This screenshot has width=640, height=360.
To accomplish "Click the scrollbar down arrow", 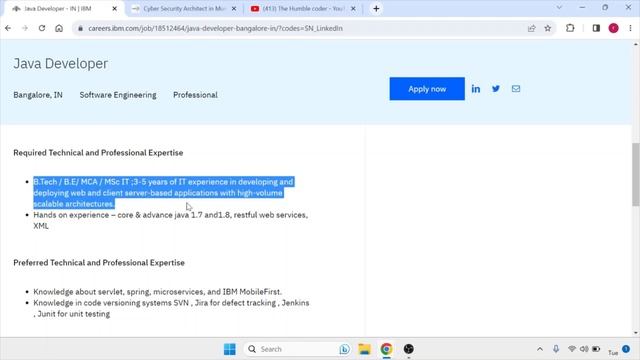I will click(x=636, y=333).
